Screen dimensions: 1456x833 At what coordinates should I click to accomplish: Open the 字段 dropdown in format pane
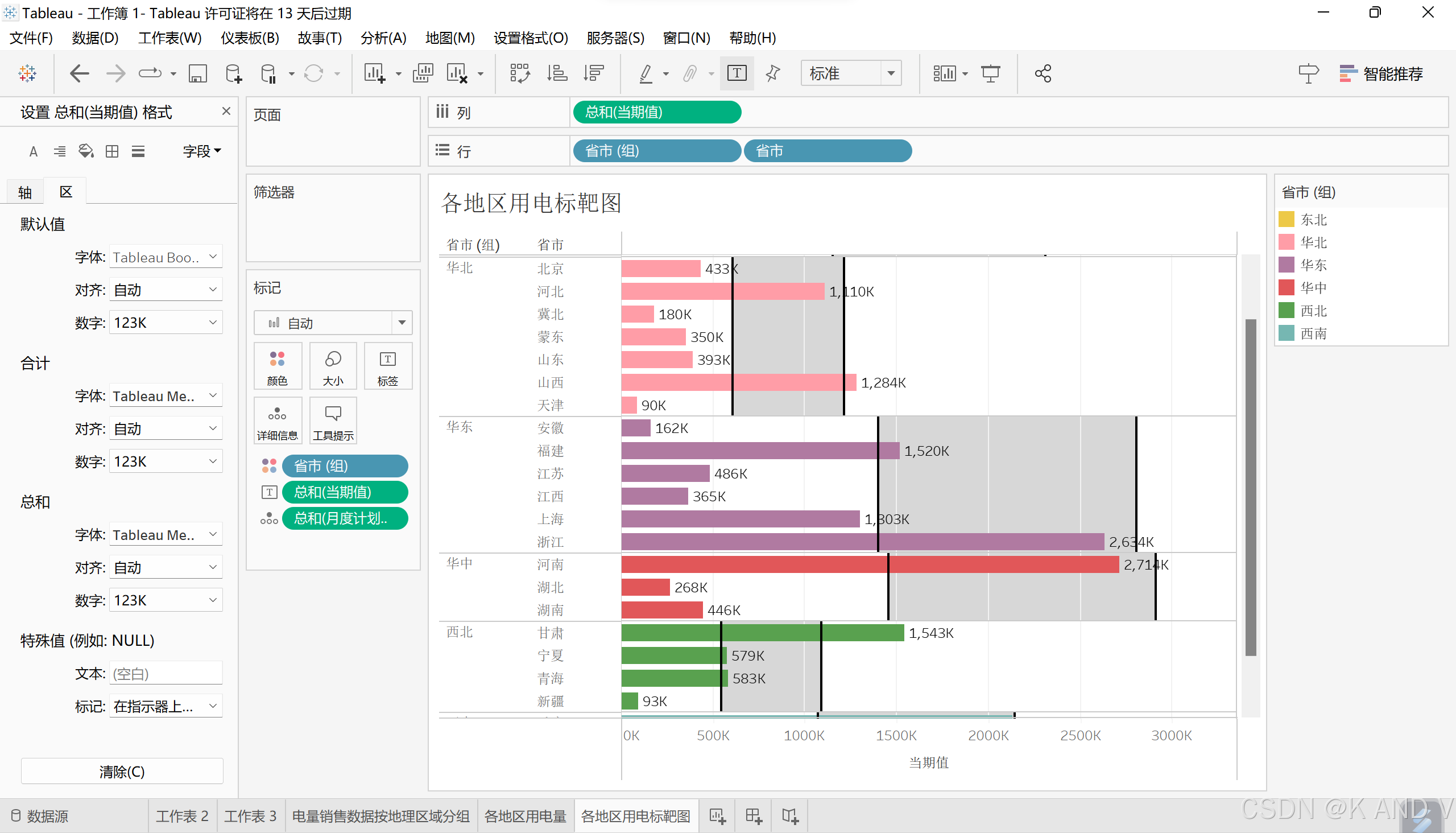click(x=201, y=151)
